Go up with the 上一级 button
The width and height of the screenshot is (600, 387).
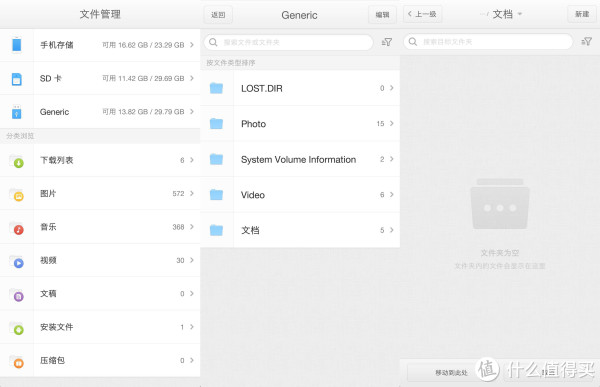(x=422, y=14)
